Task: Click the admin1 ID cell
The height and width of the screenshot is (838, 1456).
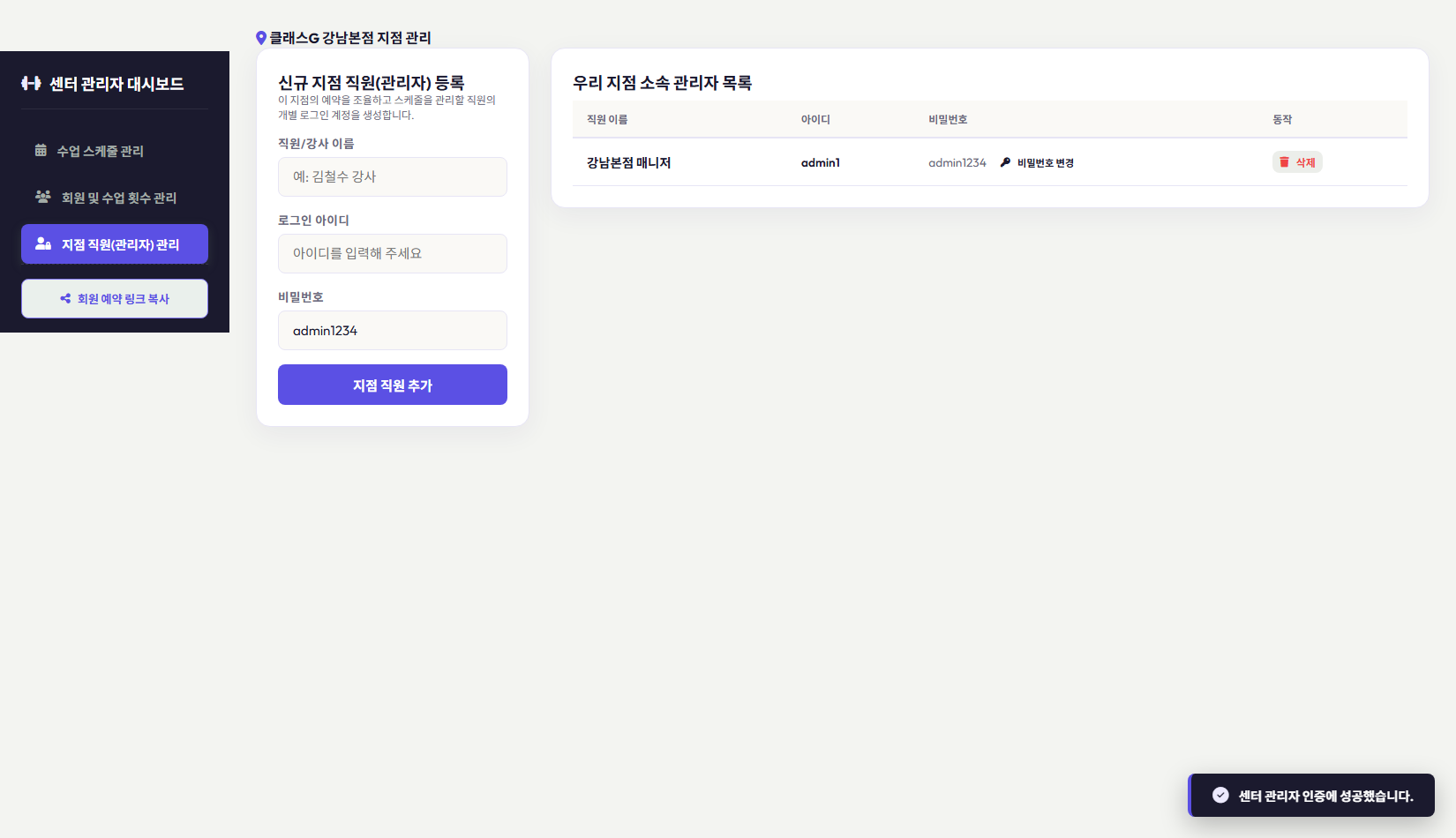Action: tap(821, 162)
